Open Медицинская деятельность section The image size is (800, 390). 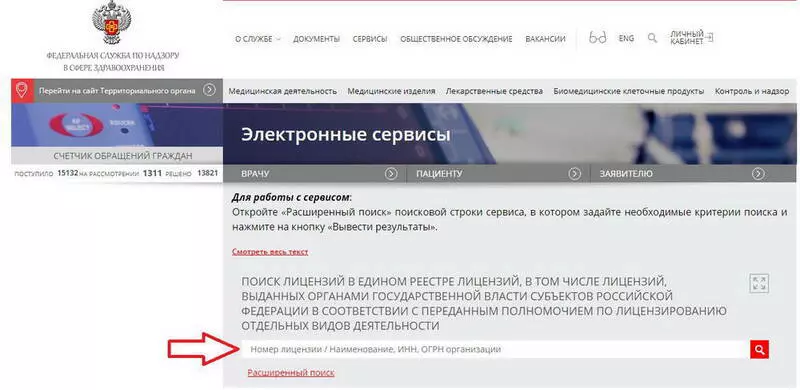(283, 91)
